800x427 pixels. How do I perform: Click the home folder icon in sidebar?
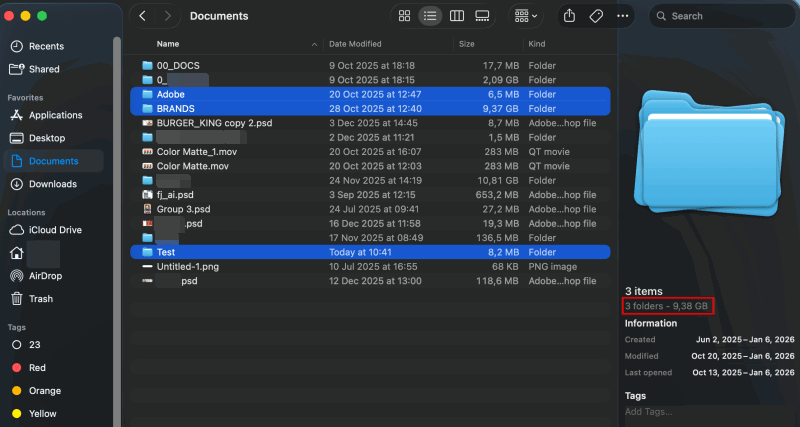point(17,253)
